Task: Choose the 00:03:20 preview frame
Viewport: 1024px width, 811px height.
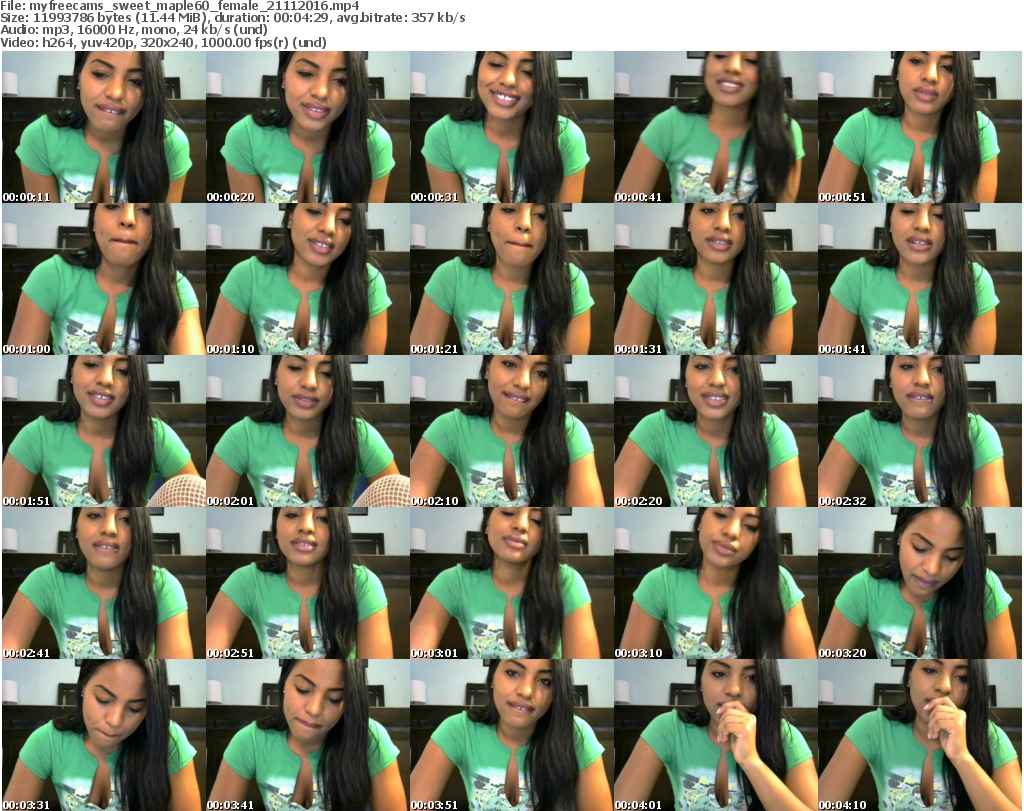Action: (920, 584)
